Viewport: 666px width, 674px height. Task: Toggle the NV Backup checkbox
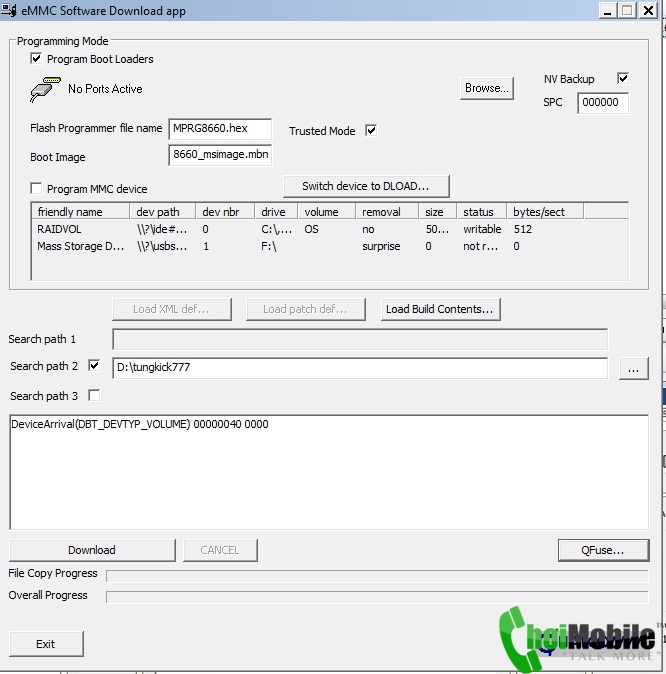tap(623, 79)
